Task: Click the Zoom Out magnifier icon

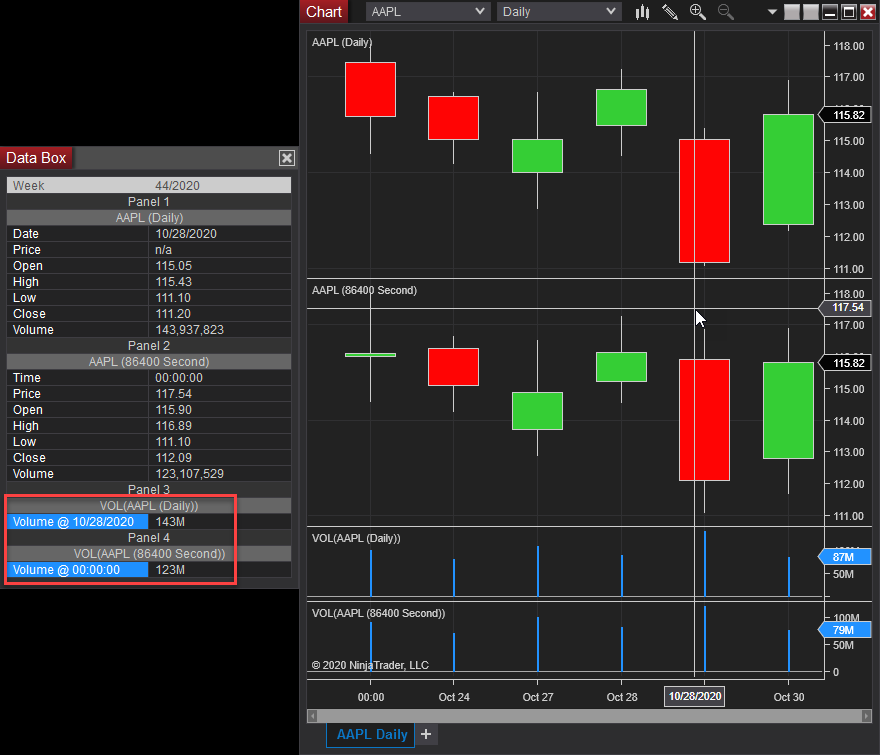Action: (726, 12)
